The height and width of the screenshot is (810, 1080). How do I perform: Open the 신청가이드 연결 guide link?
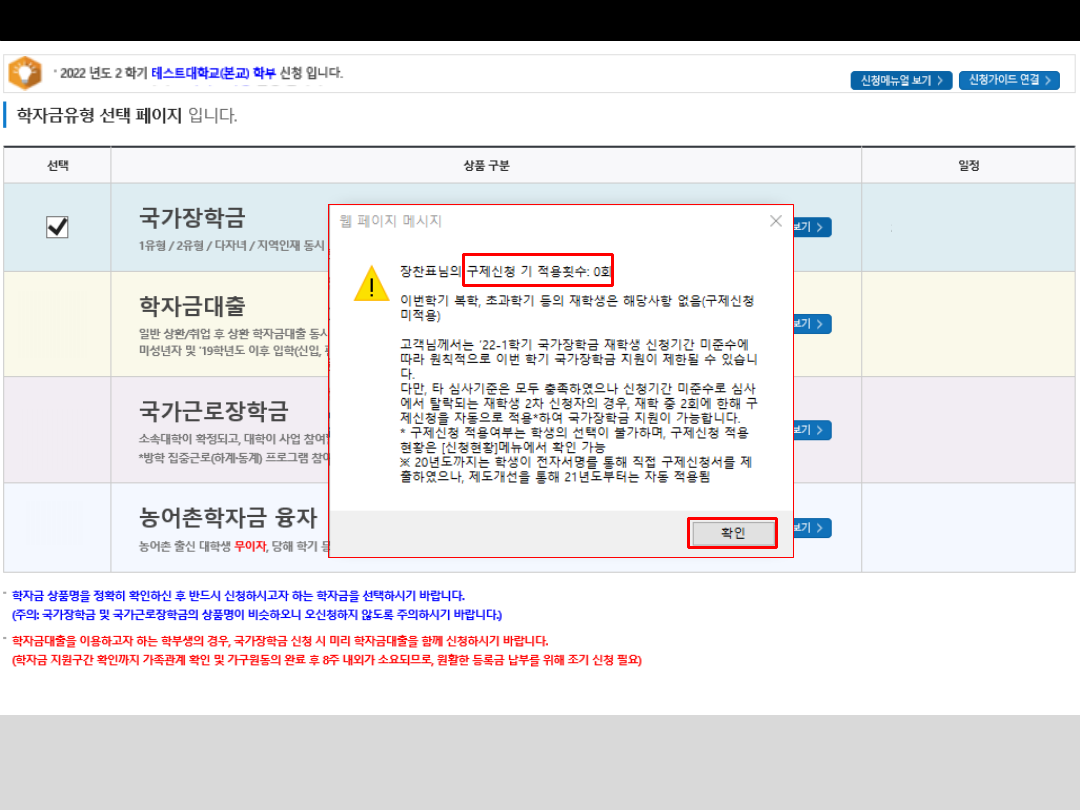tap(1009, 80)
